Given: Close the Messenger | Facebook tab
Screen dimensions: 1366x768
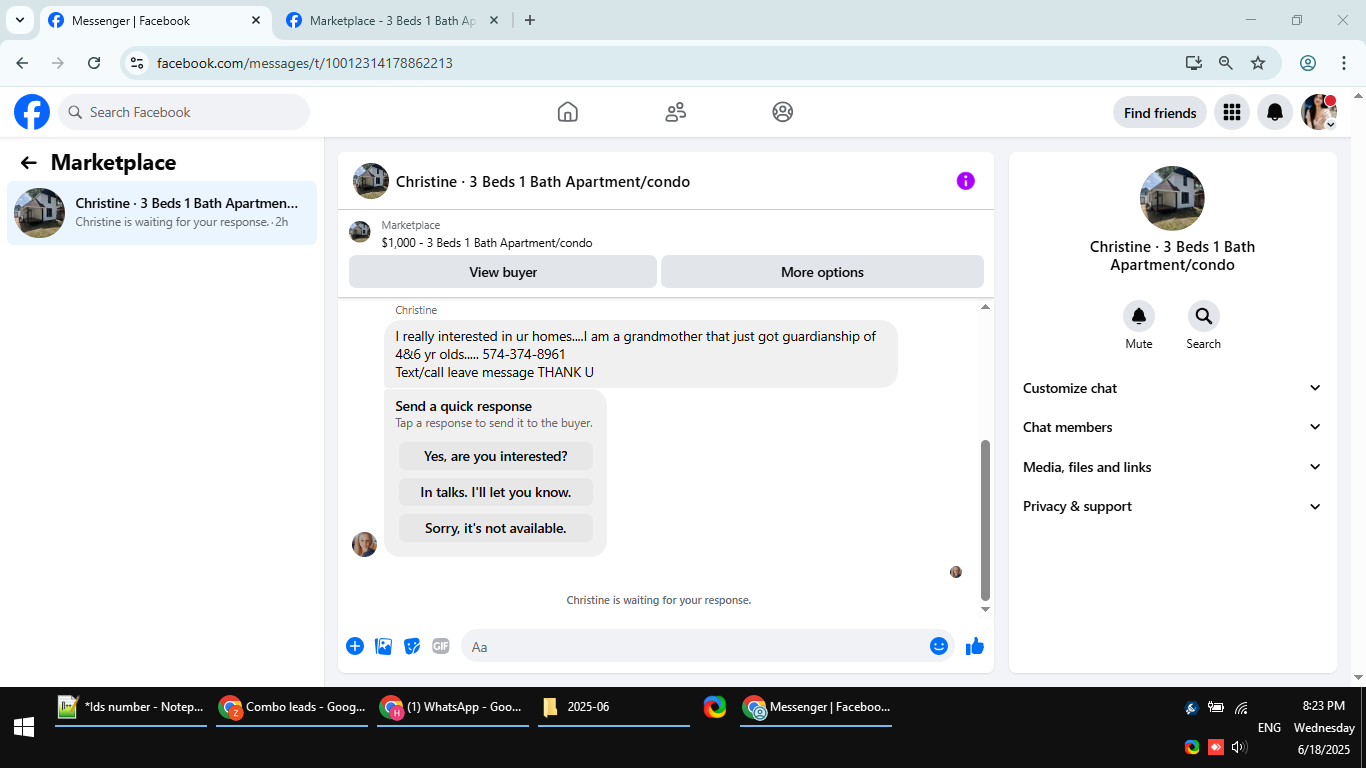Looking at the screenshot, I should click(256, 20).
